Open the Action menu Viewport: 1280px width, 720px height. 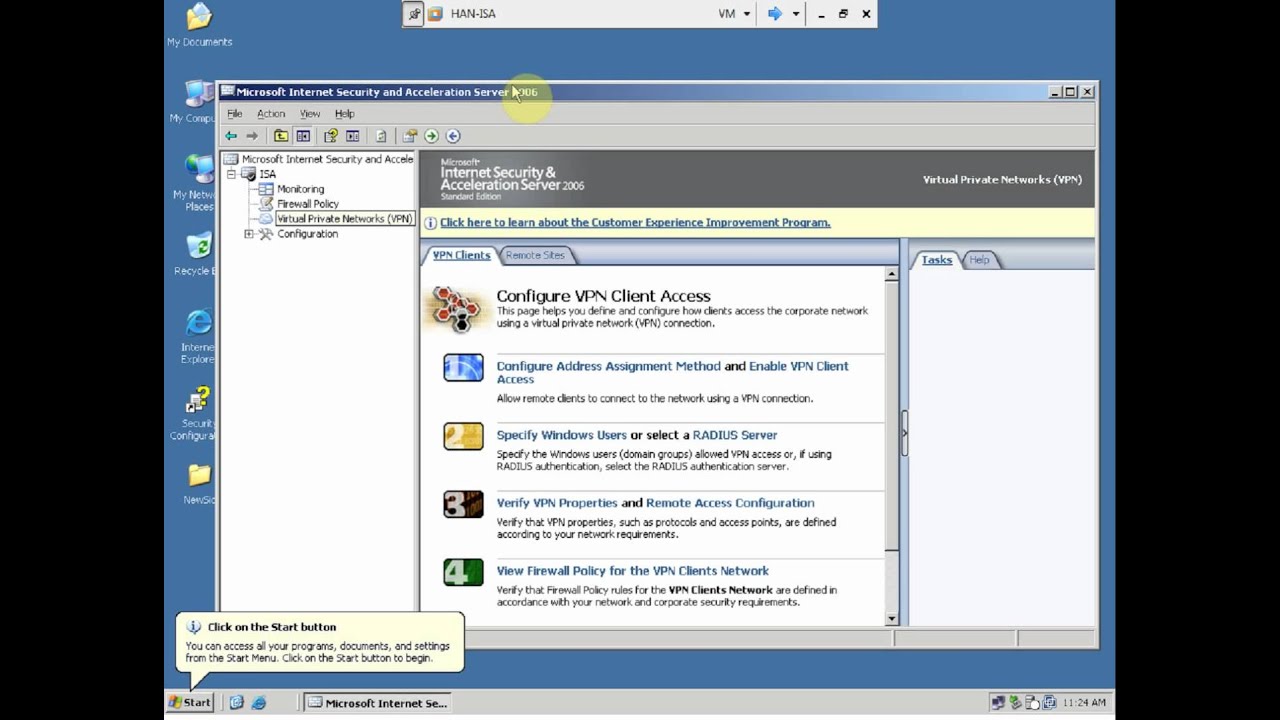271,114
